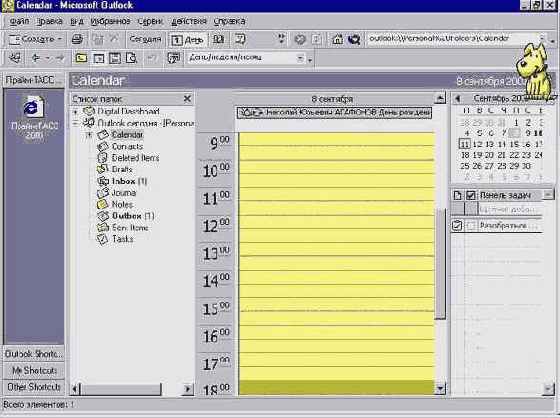Image resolution: width=560 pixels, height=418 pixels.
Task: Click the Delete toolbar icon
Action: point(114,39)
